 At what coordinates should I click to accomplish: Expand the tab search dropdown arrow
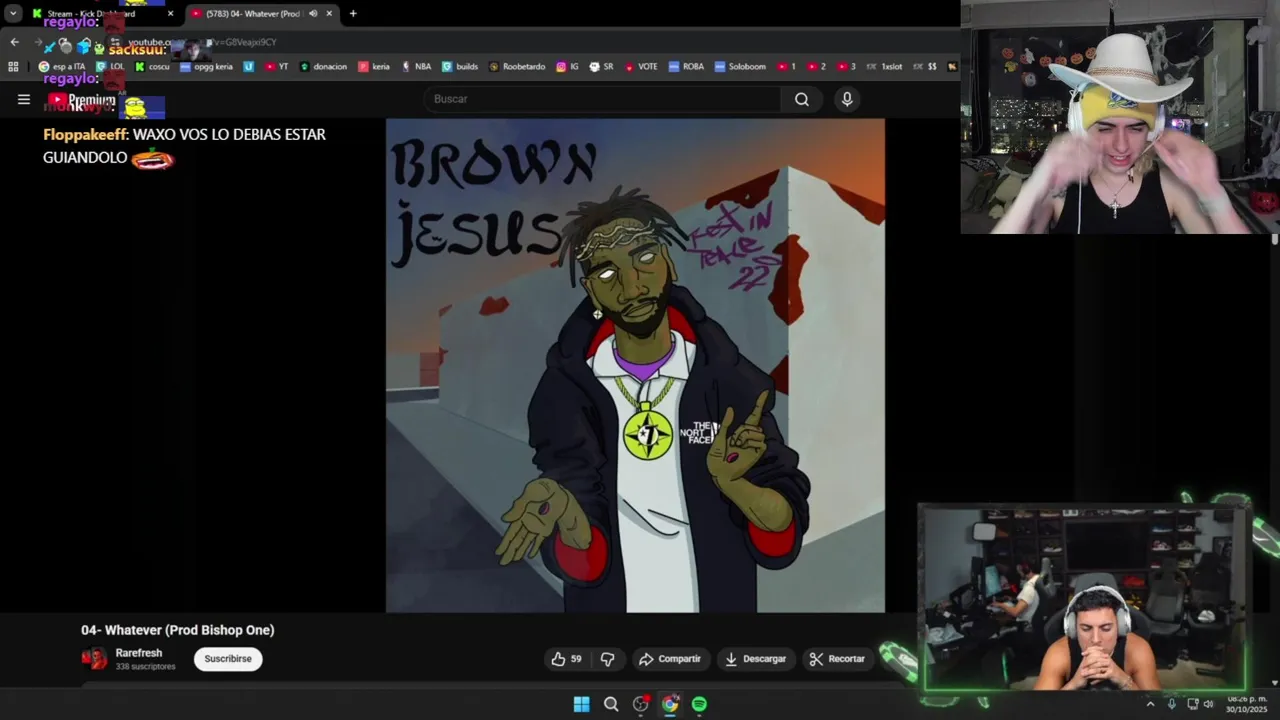pos(12,14)
